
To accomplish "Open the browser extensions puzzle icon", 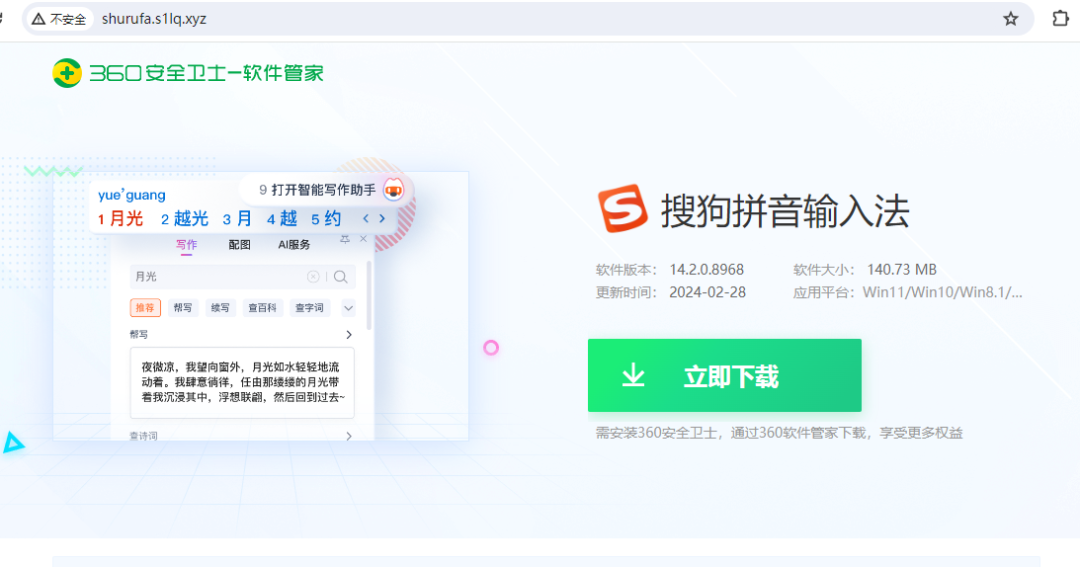I will click(x=1061, y=19).
